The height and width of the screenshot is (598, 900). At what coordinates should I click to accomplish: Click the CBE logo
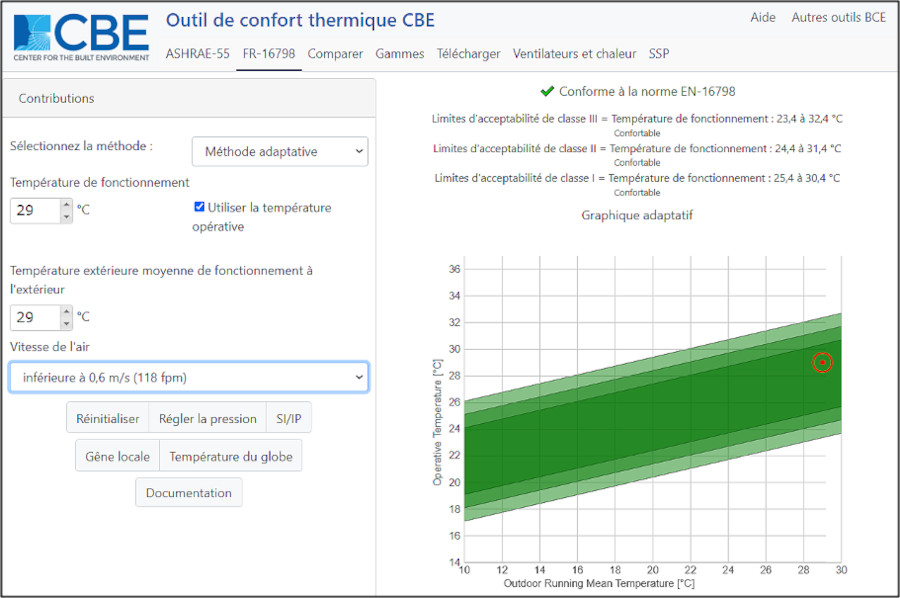(81, 38)
